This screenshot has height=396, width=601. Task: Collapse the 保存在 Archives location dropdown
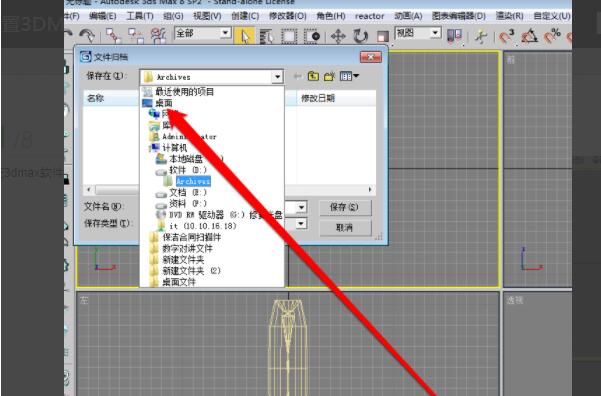click(x=277, y=77)
